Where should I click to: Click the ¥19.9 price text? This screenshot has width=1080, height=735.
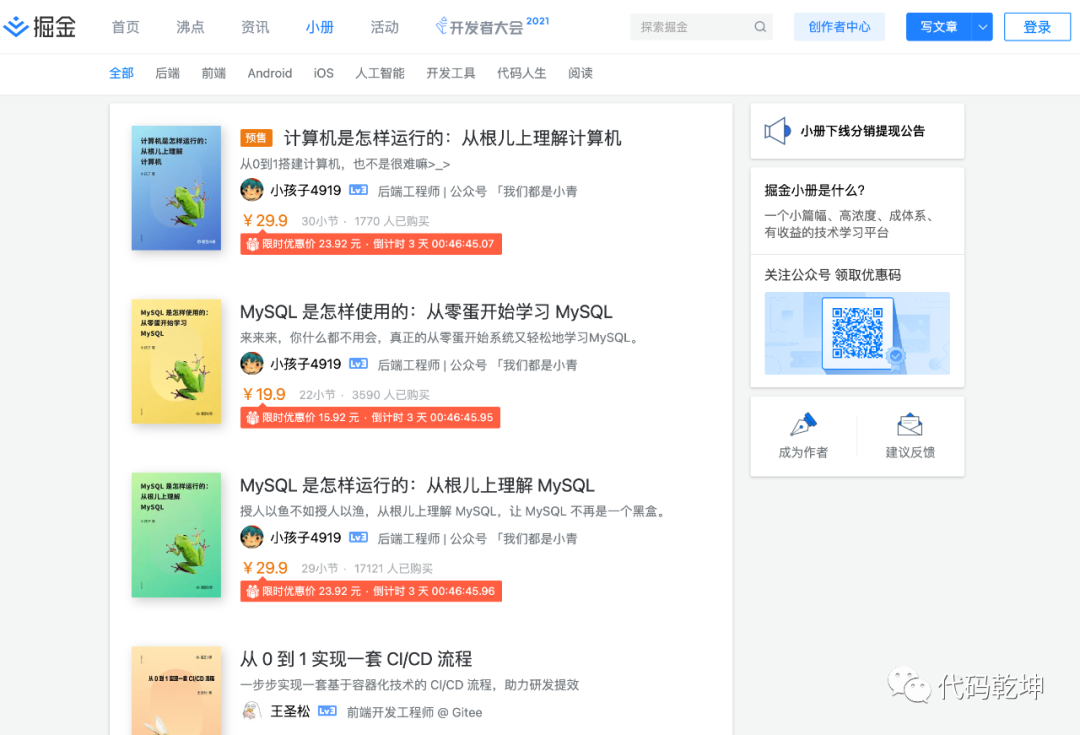[x=264, y=394]
